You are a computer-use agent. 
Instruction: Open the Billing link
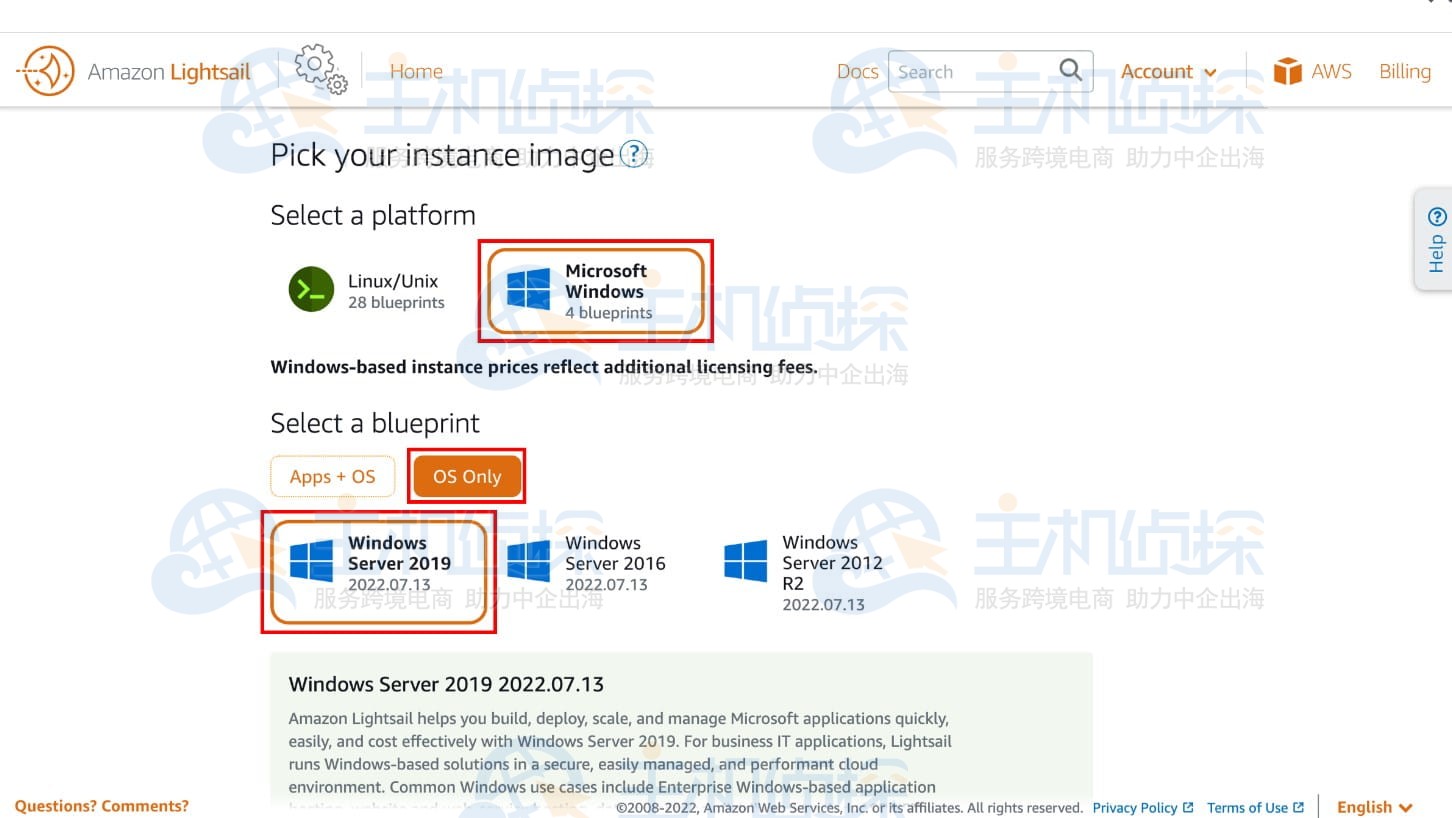1405,71
